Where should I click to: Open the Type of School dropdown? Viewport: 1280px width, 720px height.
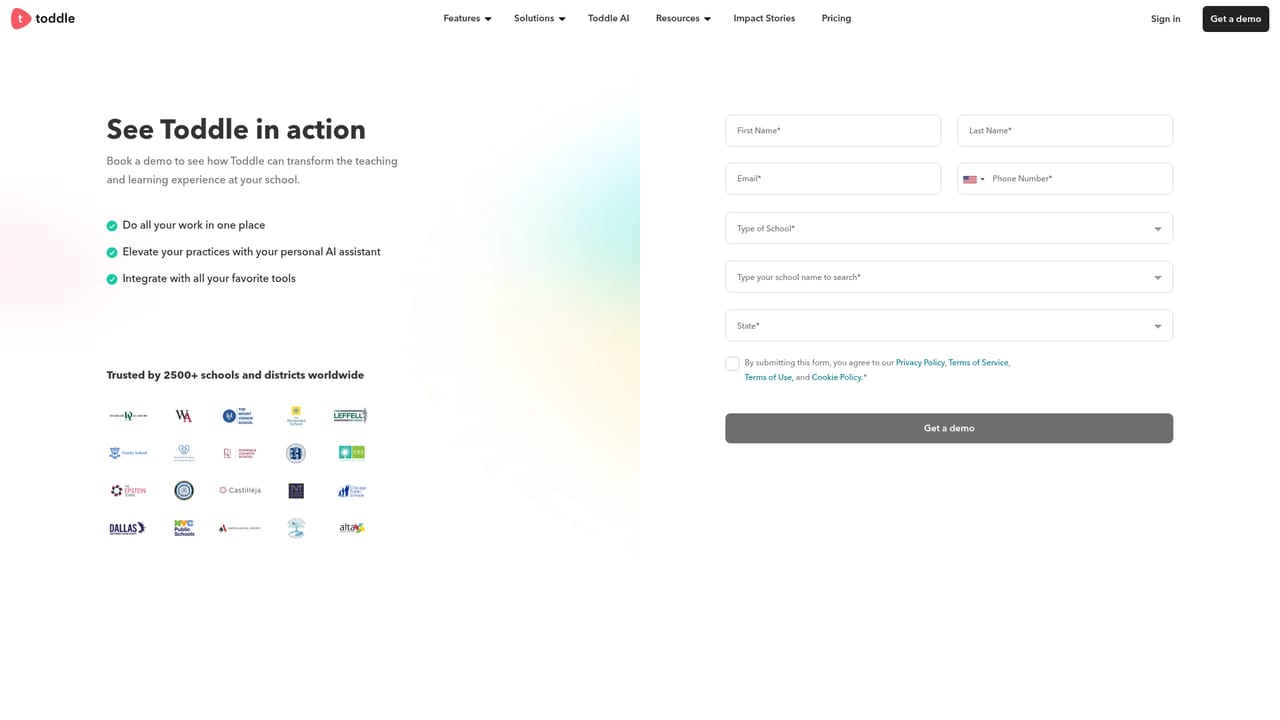click(949, 228)
